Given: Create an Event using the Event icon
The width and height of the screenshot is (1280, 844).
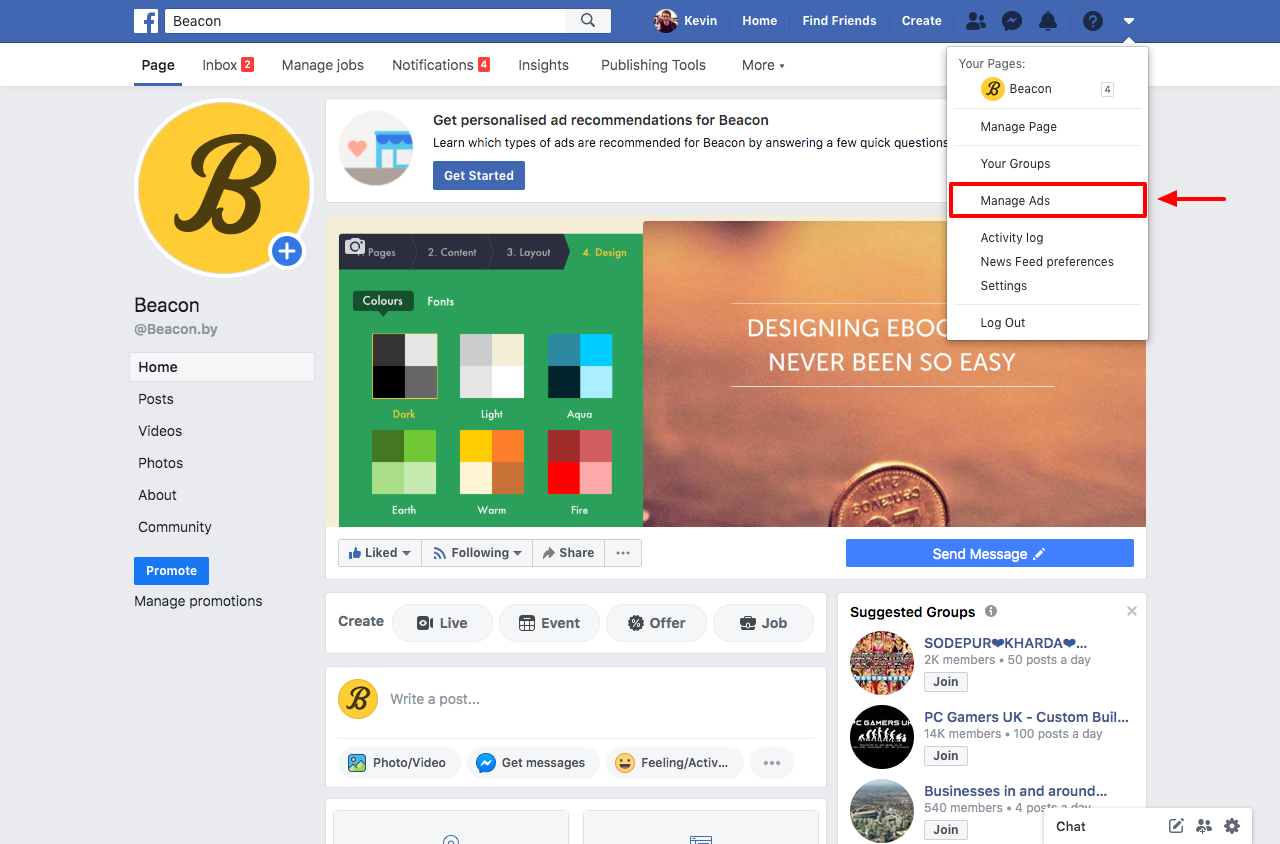Looking at the screenshot, I should (x=549, y=622).
